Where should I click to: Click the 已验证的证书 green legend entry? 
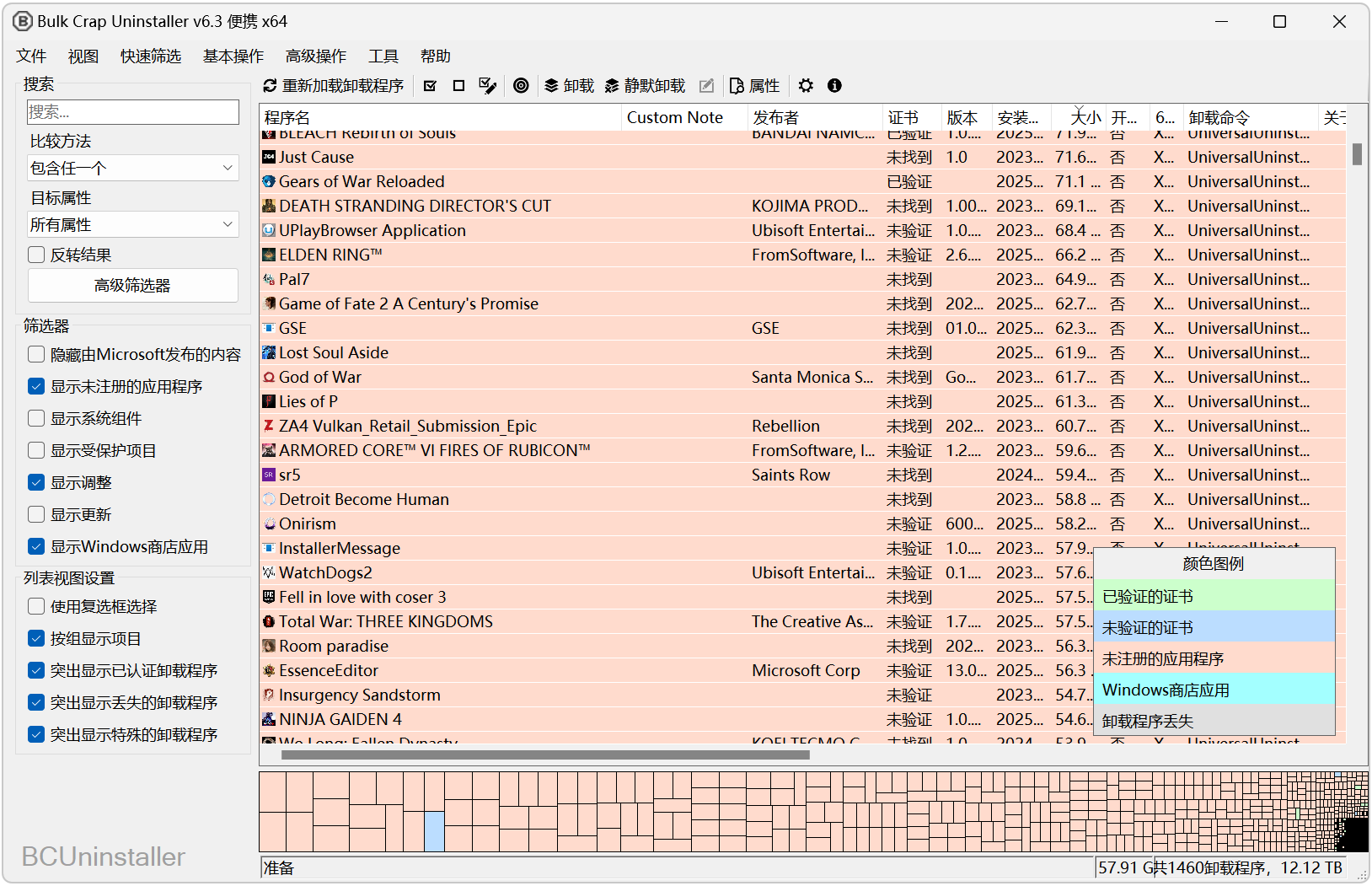pos(1214,596)
